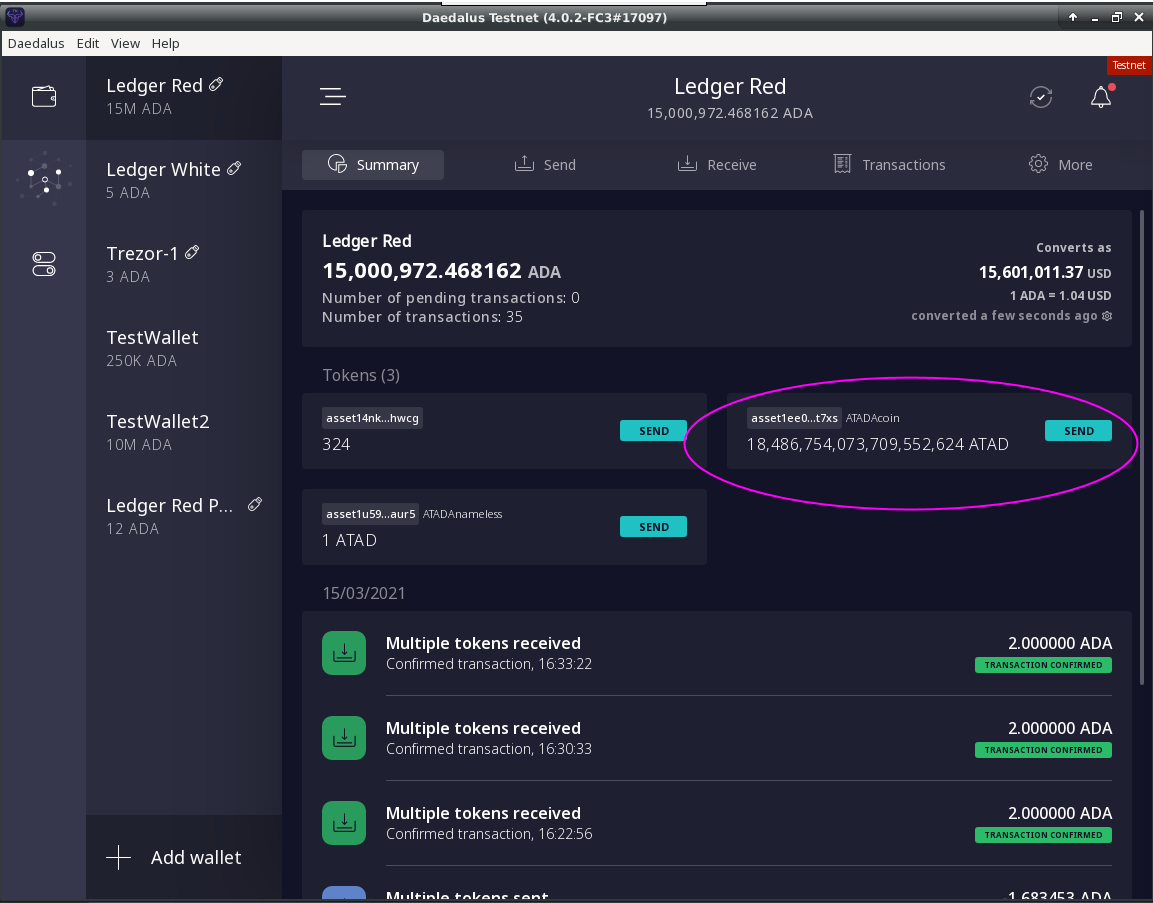
Task: Click the ATADAcoin token name label
Action: tap(872, 418)
